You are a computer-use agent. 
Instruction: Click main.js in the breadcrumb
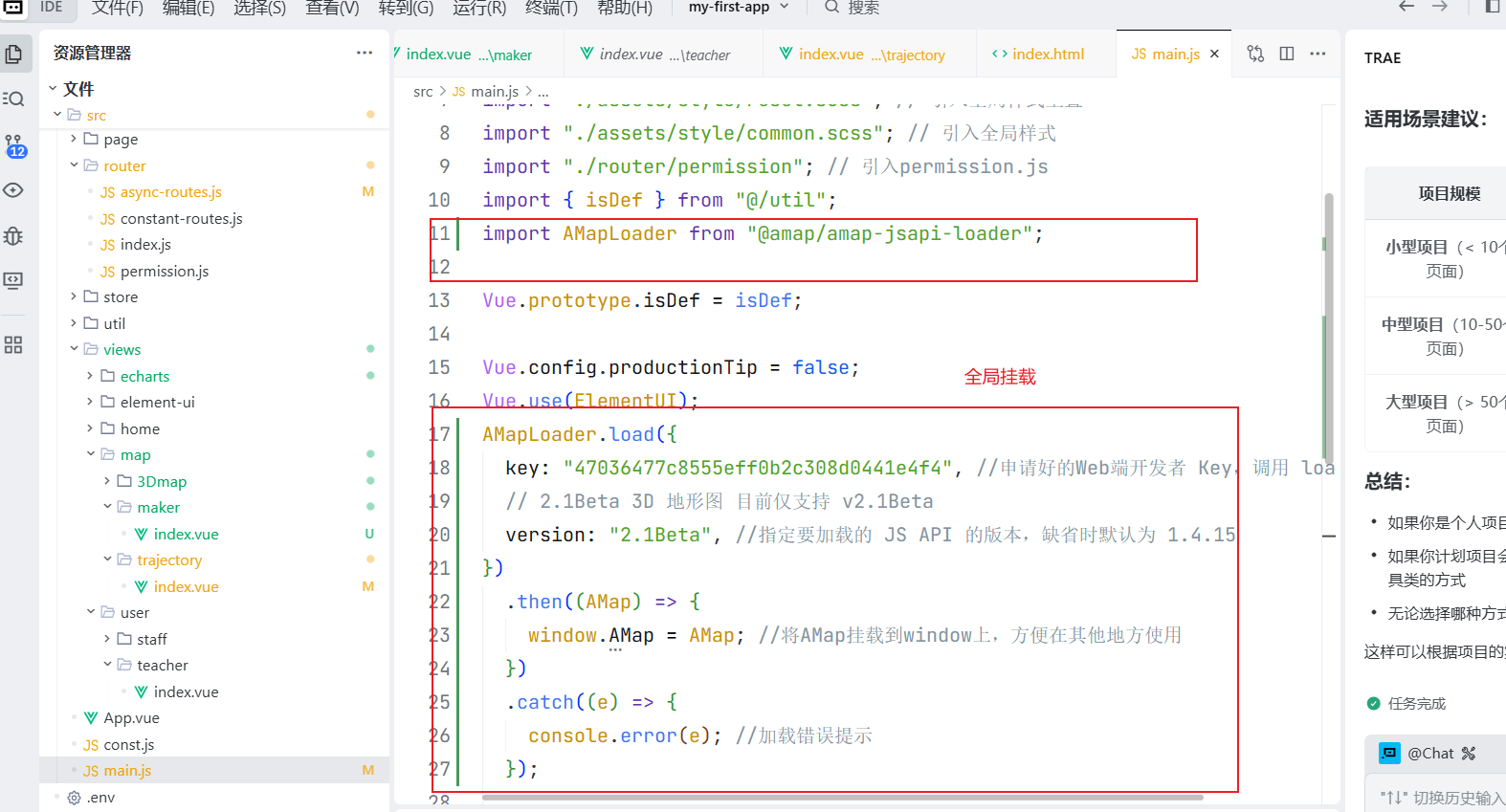(495, 92)
